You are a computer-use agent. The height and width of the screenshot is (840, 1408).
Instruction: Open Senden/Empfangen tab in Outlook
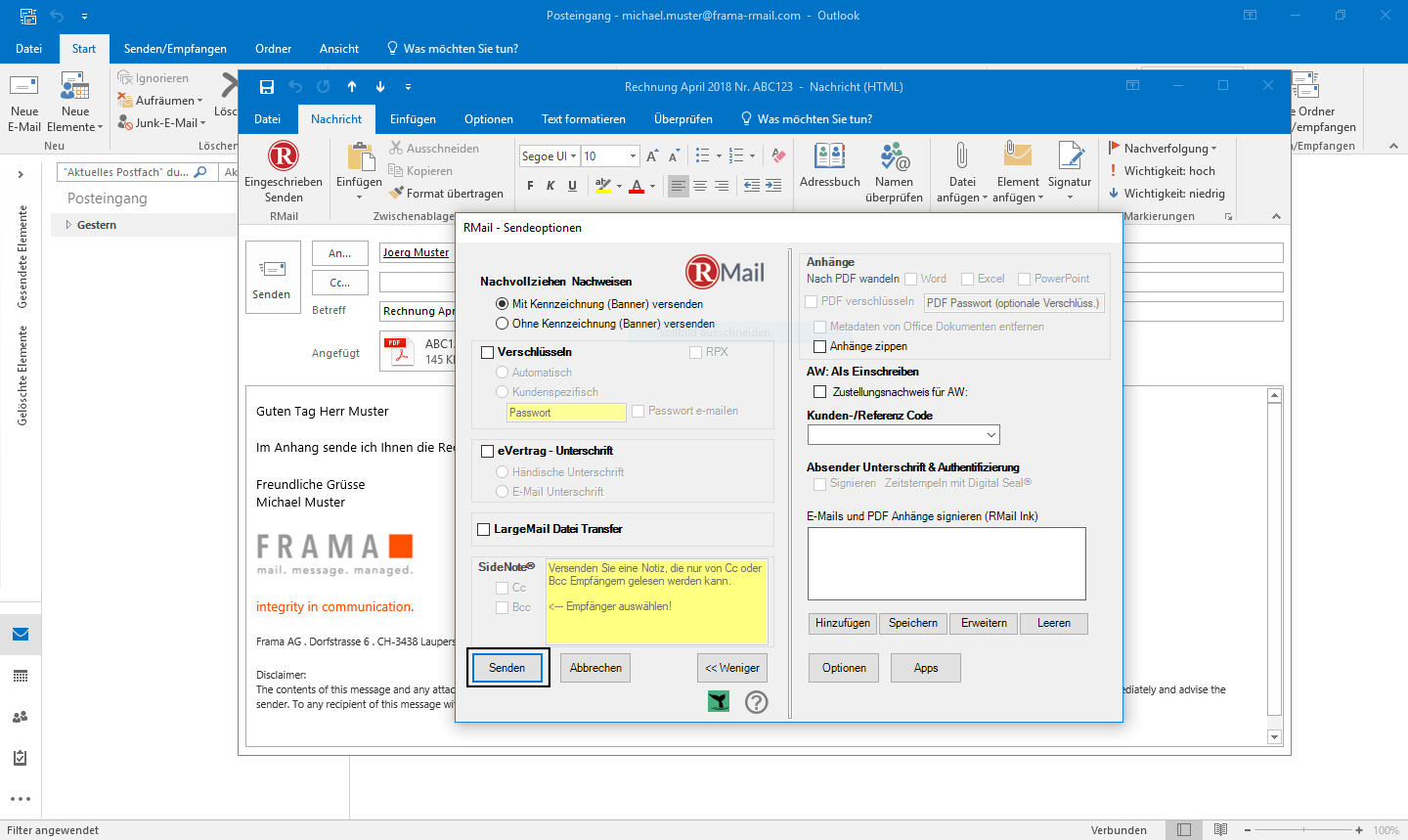tap(175, 49)
